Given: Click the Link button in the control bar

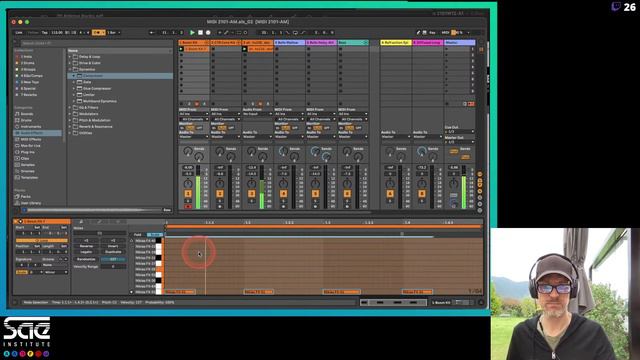Looking at the screenshot, I should (x=19, y=32).
